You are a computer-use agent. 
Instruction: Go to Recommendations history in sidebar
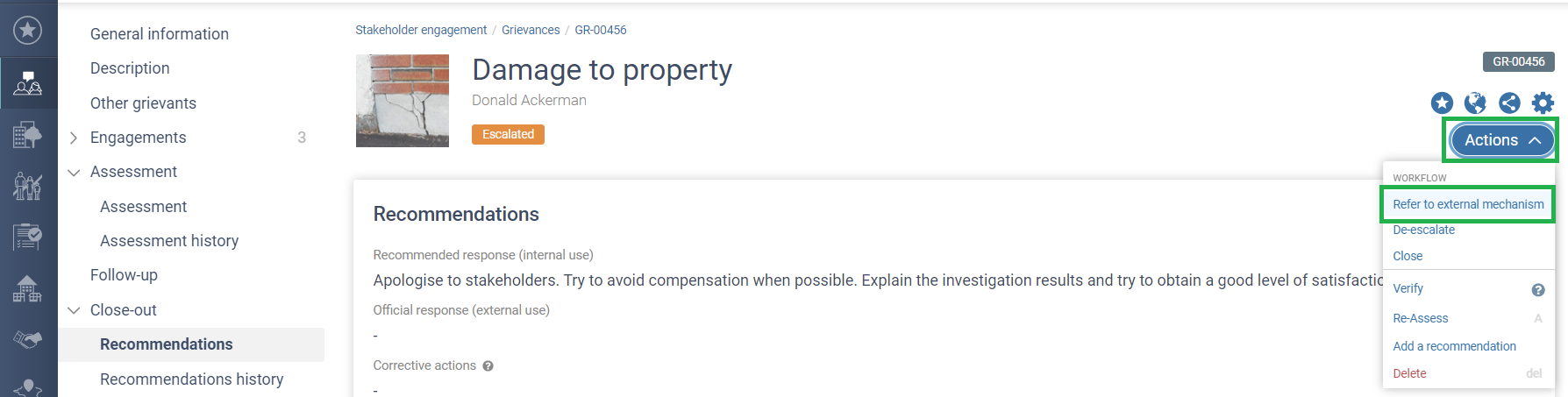[191, 379]
